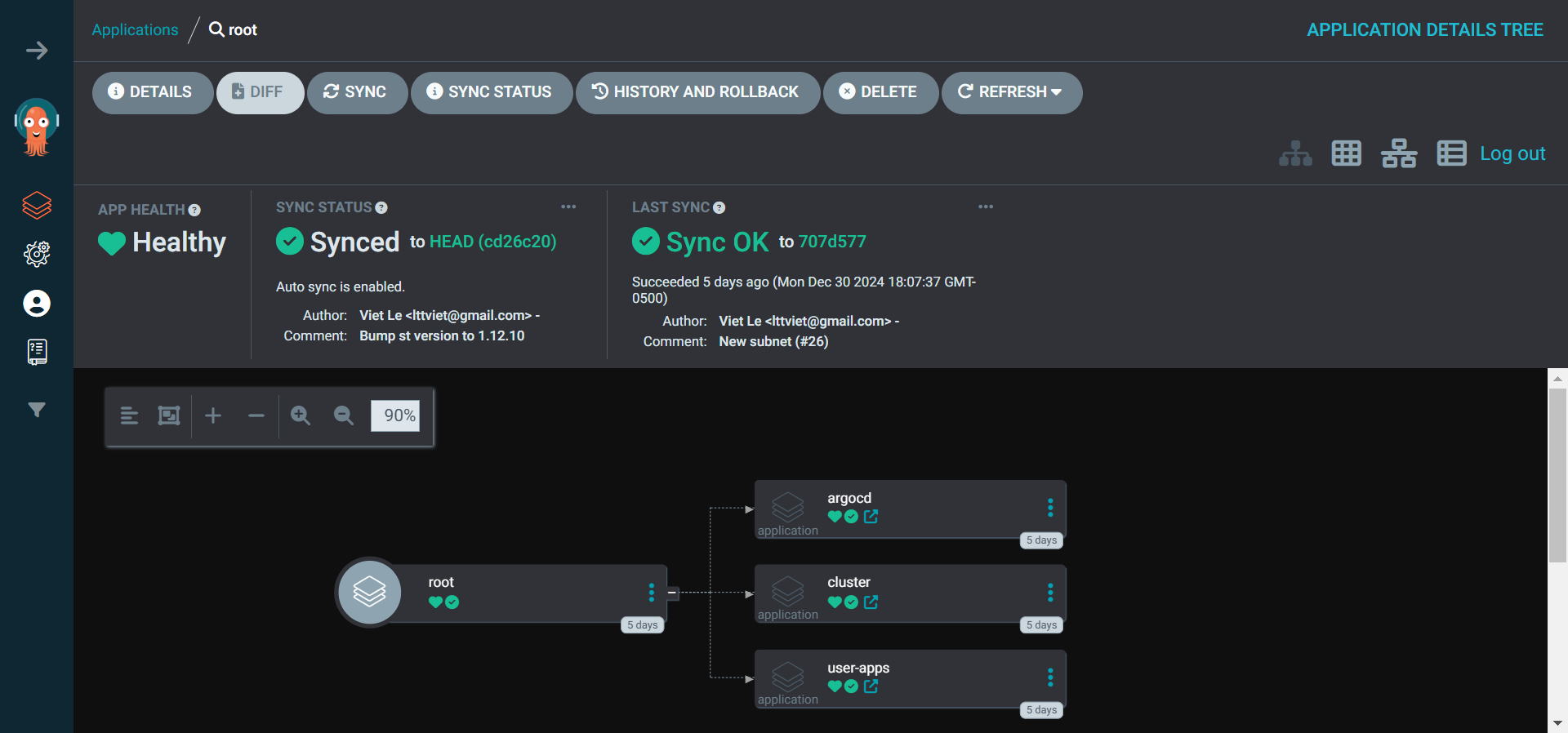
Task: Select the cluster application node
Action: (910, 593)
